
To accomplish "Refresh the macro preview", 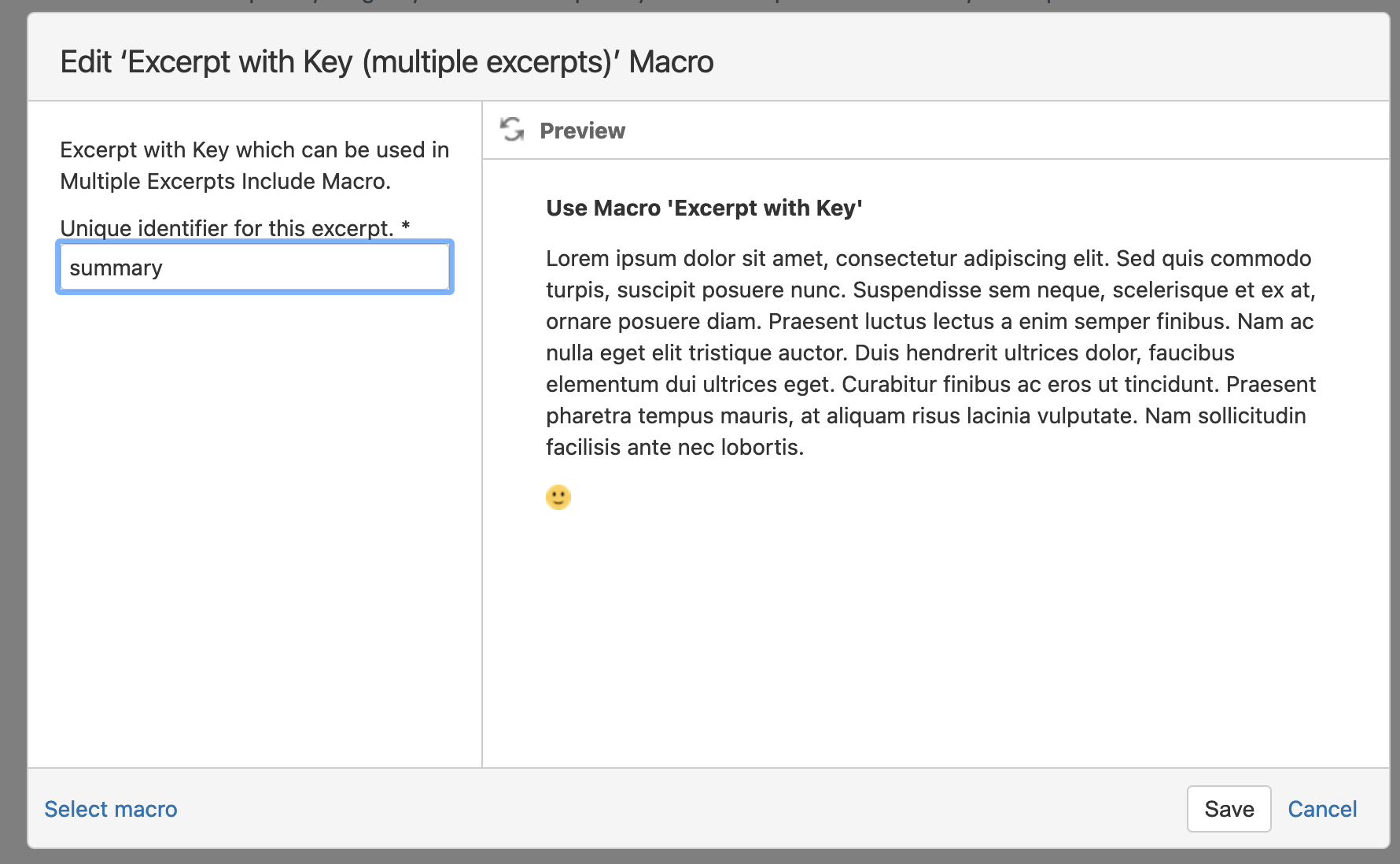I will click(x=512, y=130).
